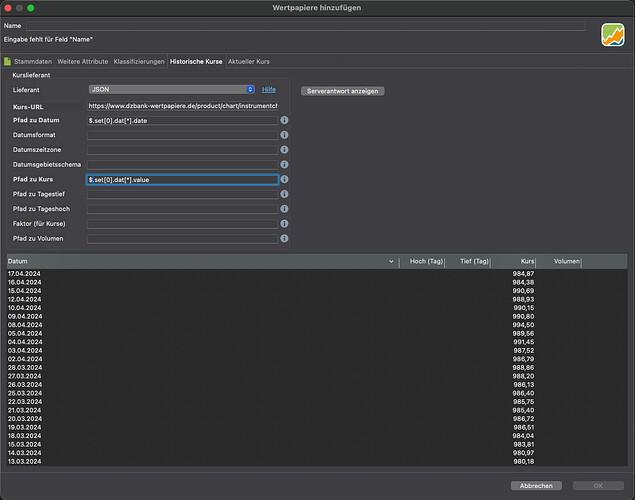This screenshot has width=635, height=500.
Task: Click info icon next to Pfad zu Datum
Action: click(x=284, y=120)
